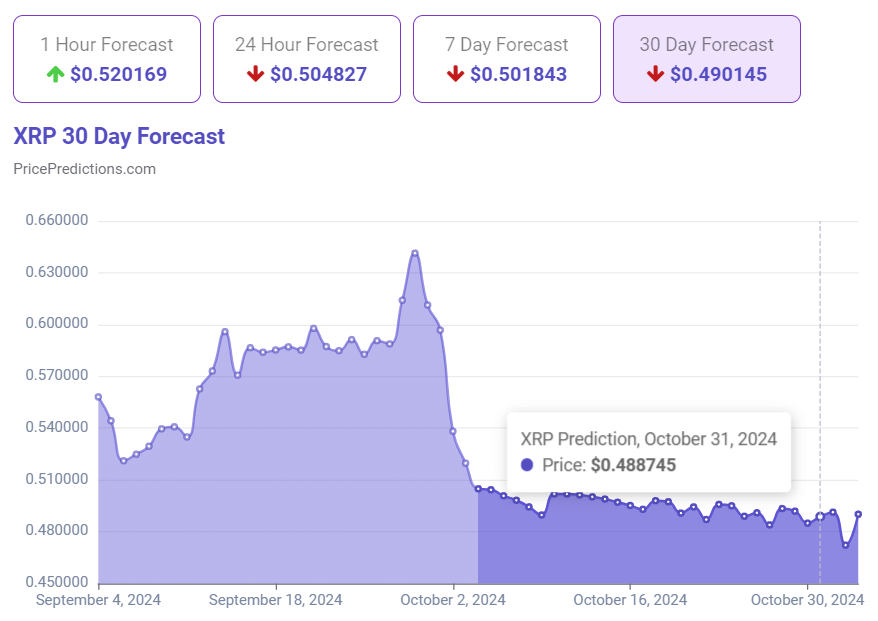Image resolution: width=878 pixels, height=621 pixels.
Task: Click the purple price legend dot in tooltip
Action: 527,465
